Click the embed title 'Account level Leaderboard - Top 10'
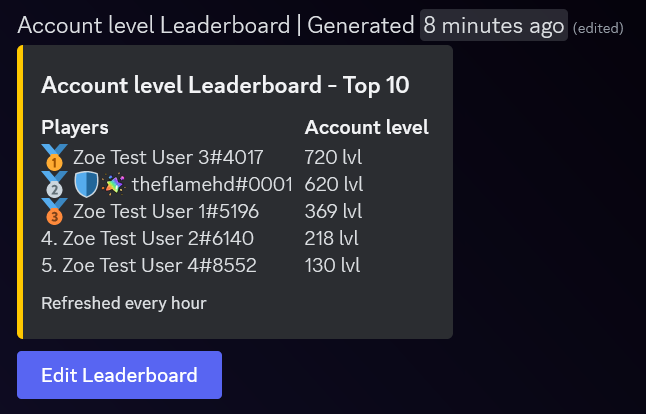Image resolution: width=646 pixels, height=414 pixels. (x=225, y=85)
